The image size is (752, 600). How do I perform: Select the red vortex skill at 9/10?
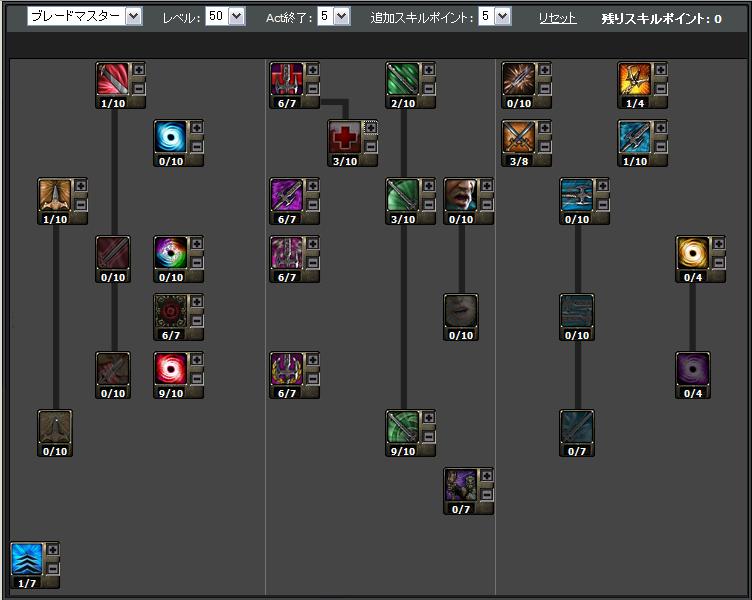[171, 369]
